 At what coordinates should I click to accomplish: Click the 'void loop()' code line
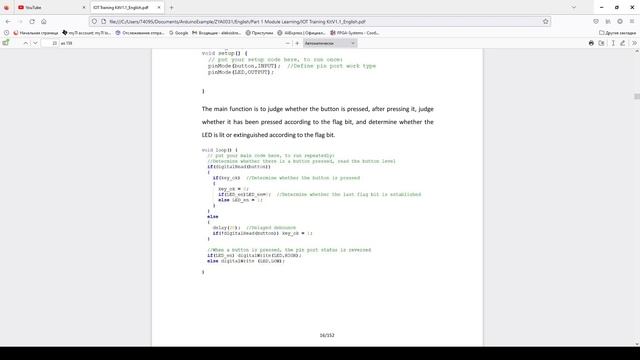[220, 150]
